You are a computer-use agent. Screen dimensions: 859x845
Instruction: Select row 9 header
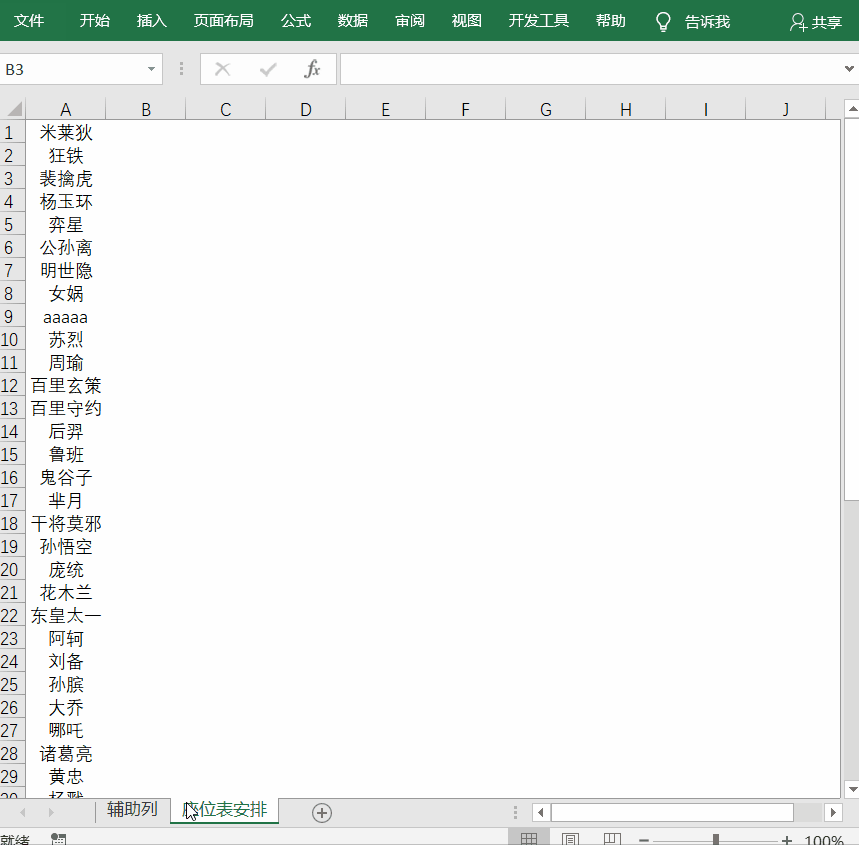[12, 317]
